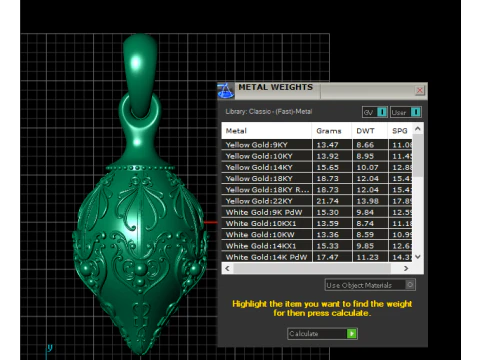Click the Metal Weights title bar
The width and height of the screenshot is (480, 360).
323,91
